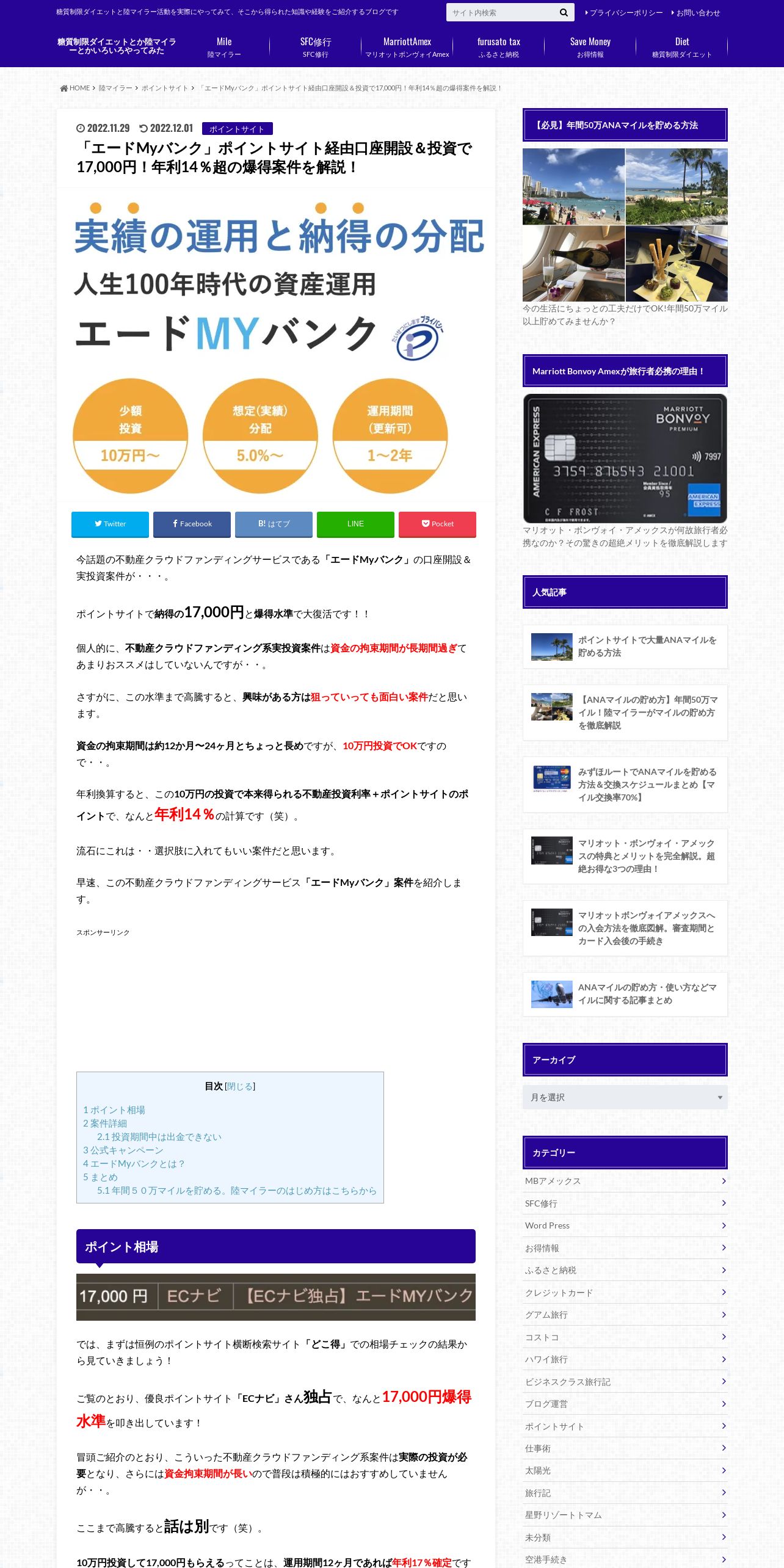Open the Save Money menu item
The width and height of the screenshot is (784, 1568).
(590, 47)
